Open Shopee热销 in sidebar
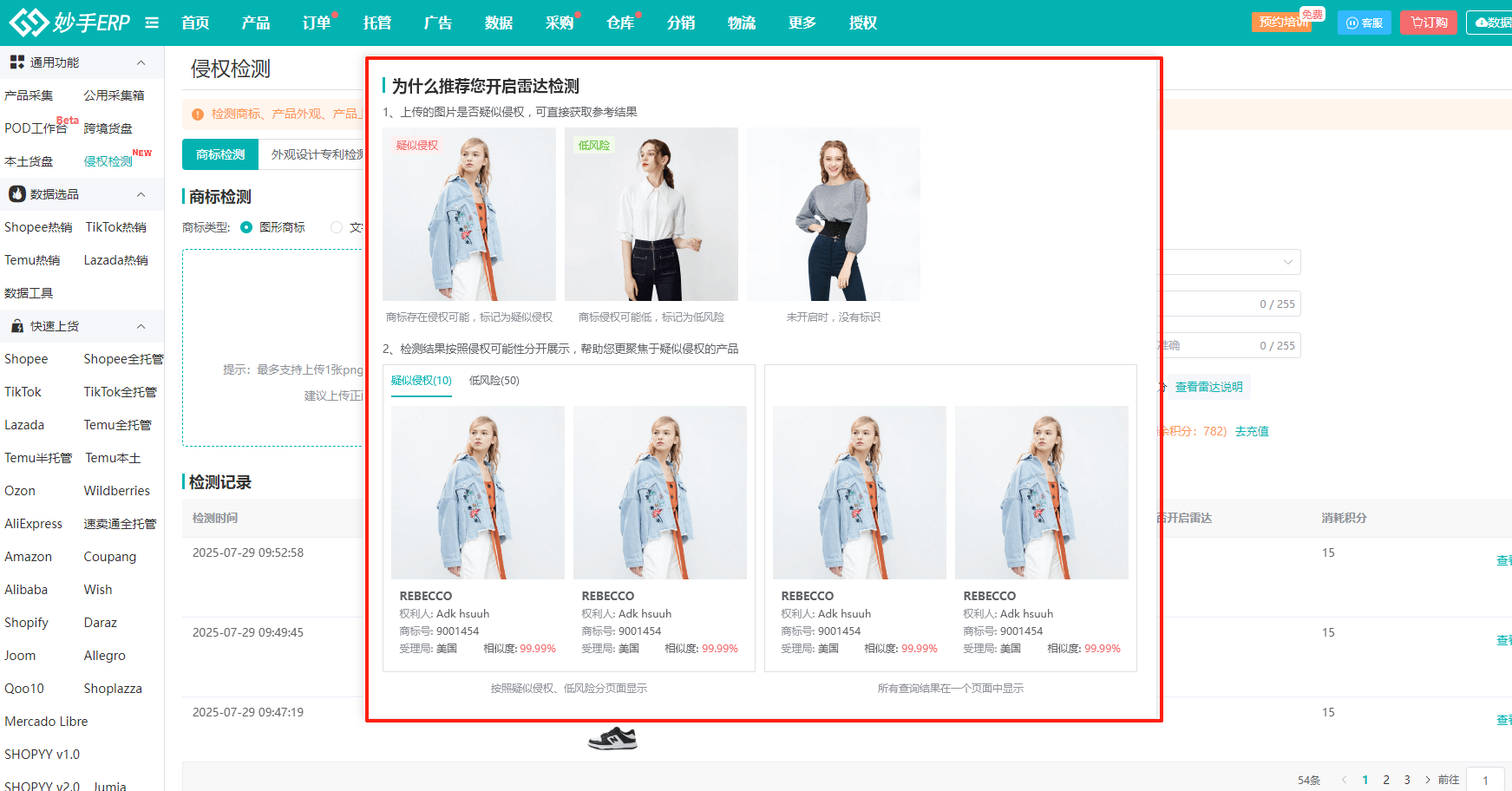This screenshot has height=791, width=1512. pyautogui.click(x=38, y=227)
